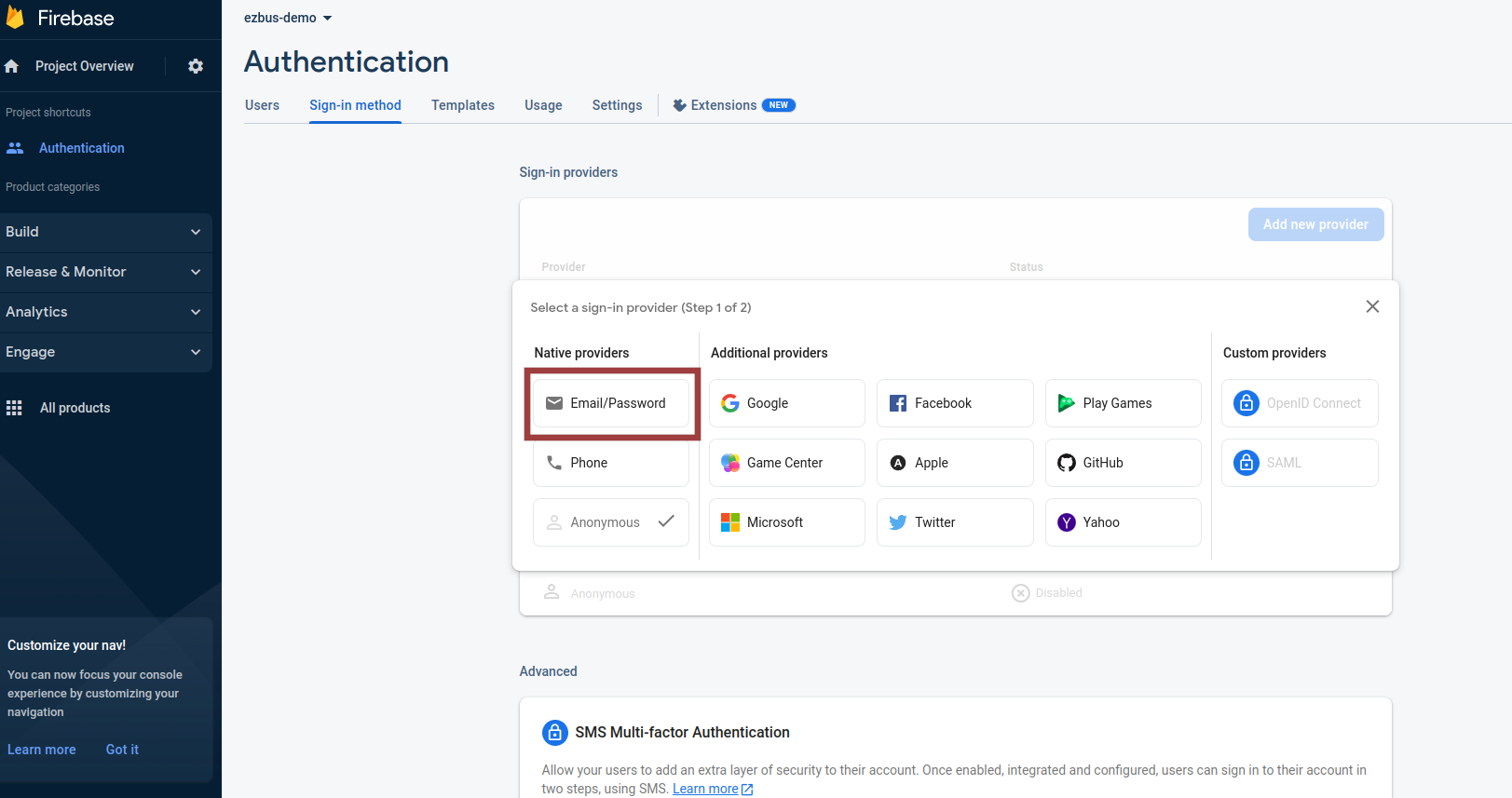Screen dimensions: 1512x798
Task: Click the NEW badge next to Extensions
Action: 779,105
